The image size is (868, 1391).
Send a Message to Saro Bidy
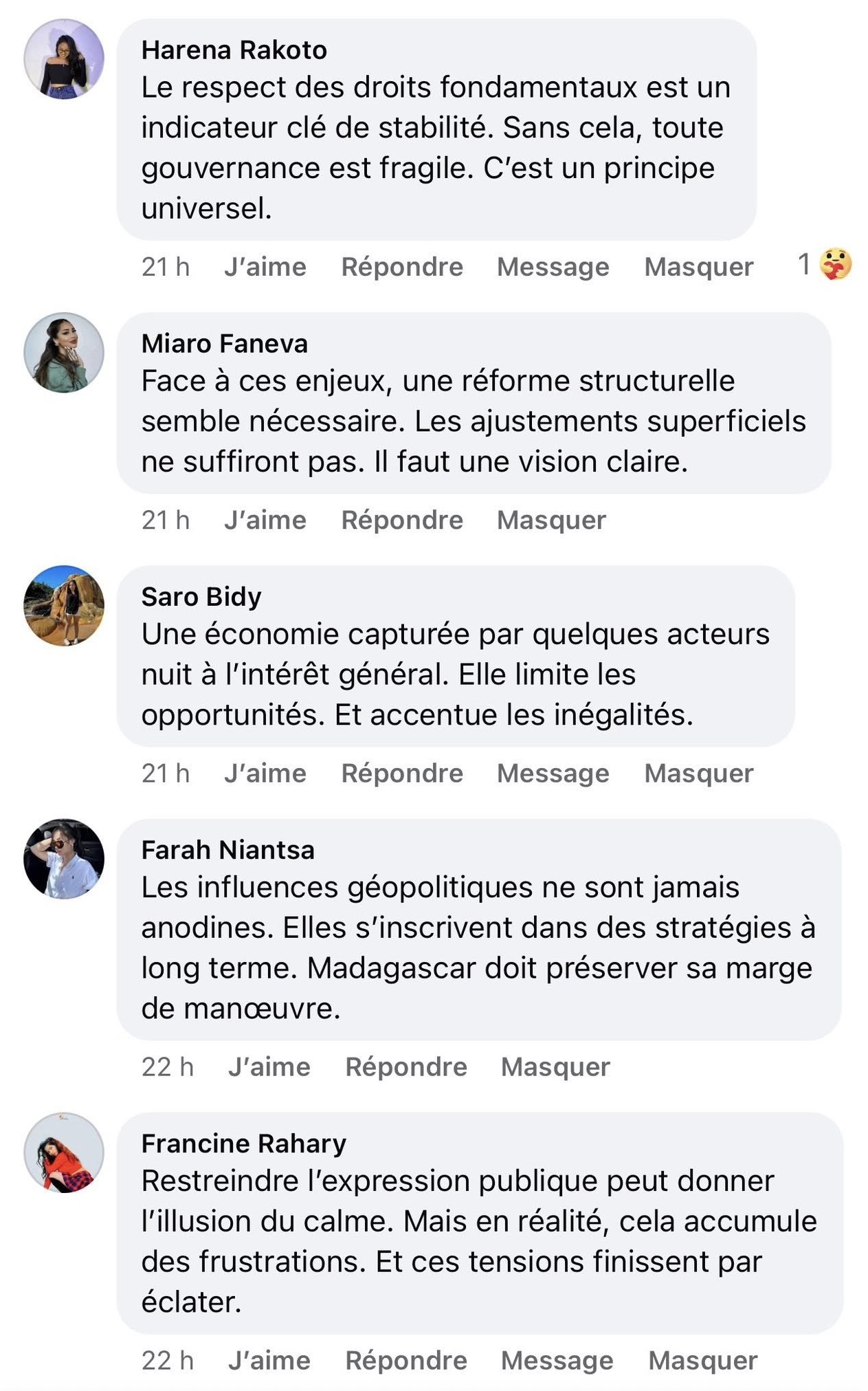553,773
